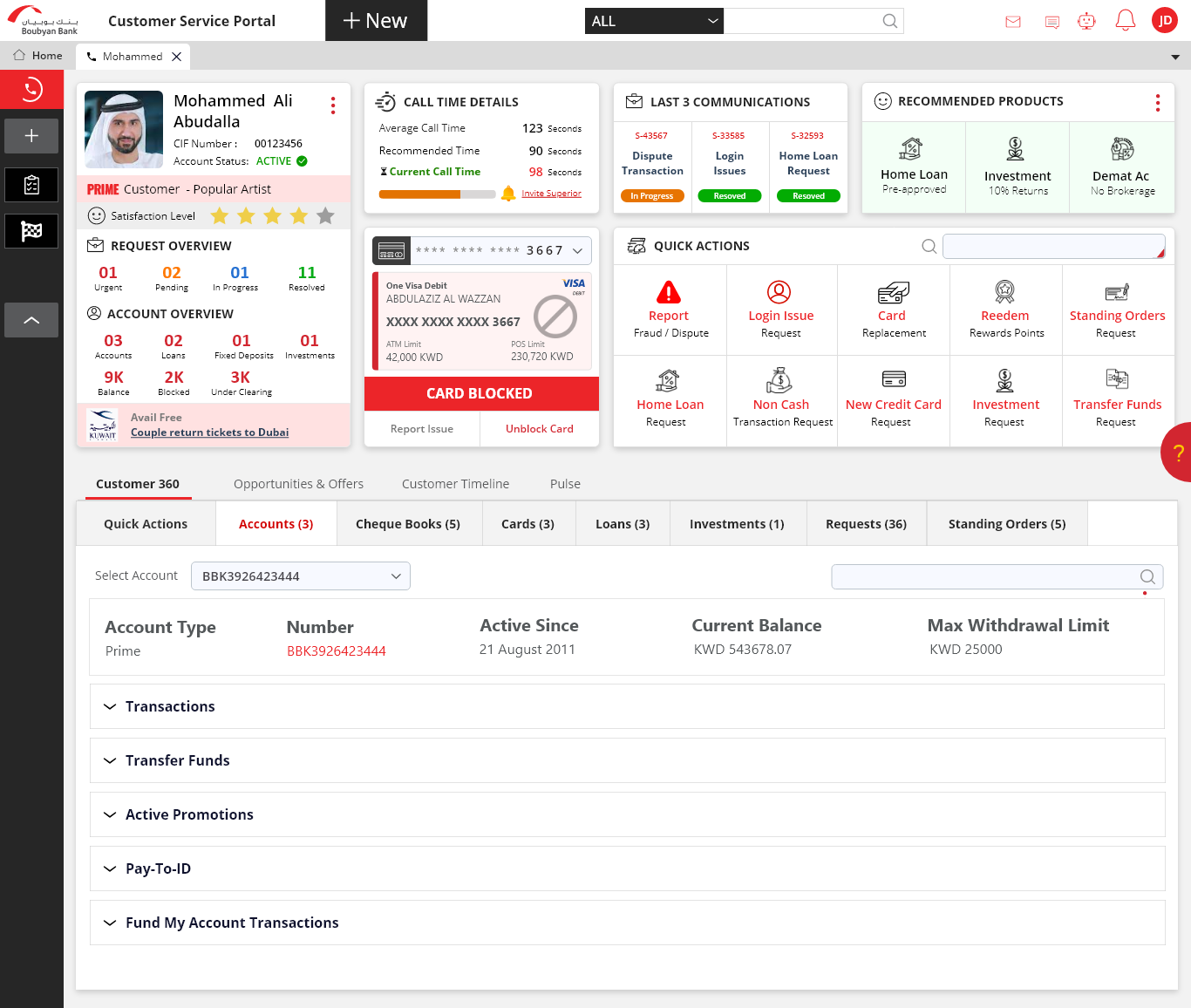Open the notifications bell icon

point(1125,21)
